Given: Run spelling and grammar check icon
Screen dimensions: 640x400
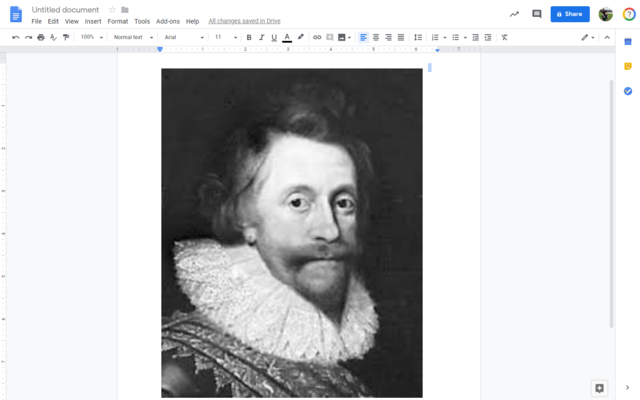Looking at the screenshot, I should pos(53,37).
